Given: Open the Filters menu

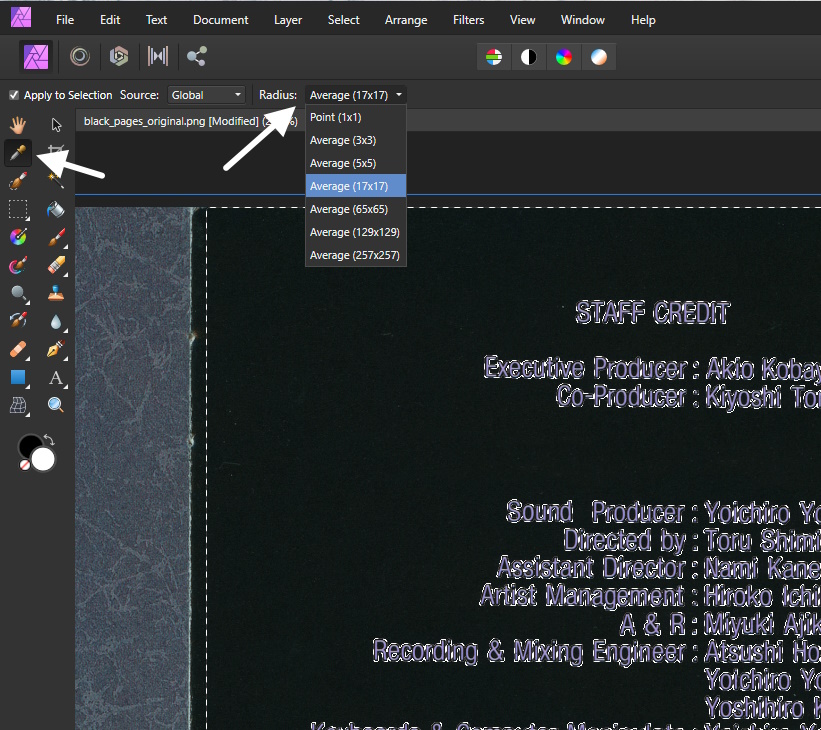Looking at the screenshot, I should [468, 19].
